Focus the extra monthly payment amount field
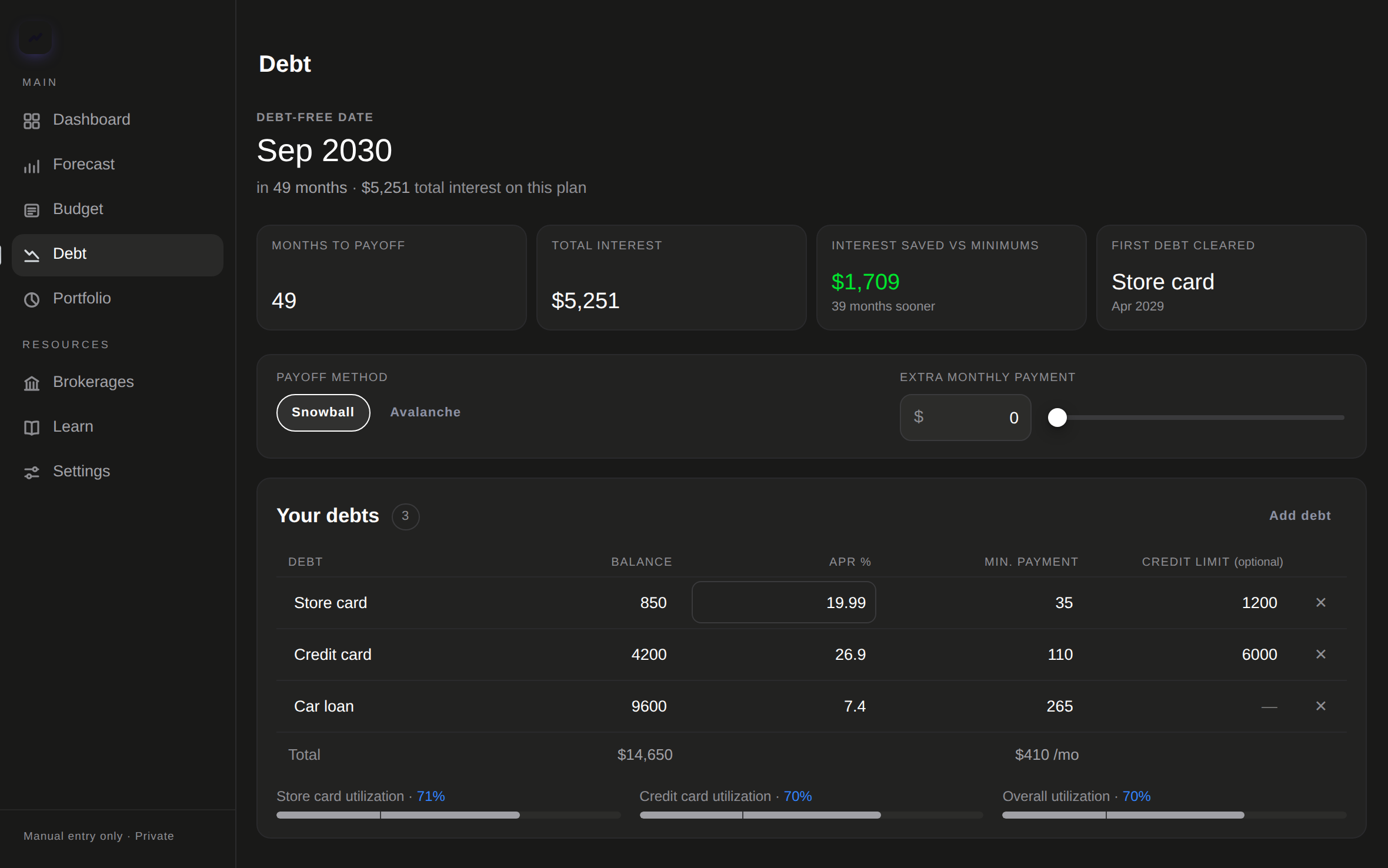The height and width of the screenshot is (868, 1388). [x=966, y=418]
